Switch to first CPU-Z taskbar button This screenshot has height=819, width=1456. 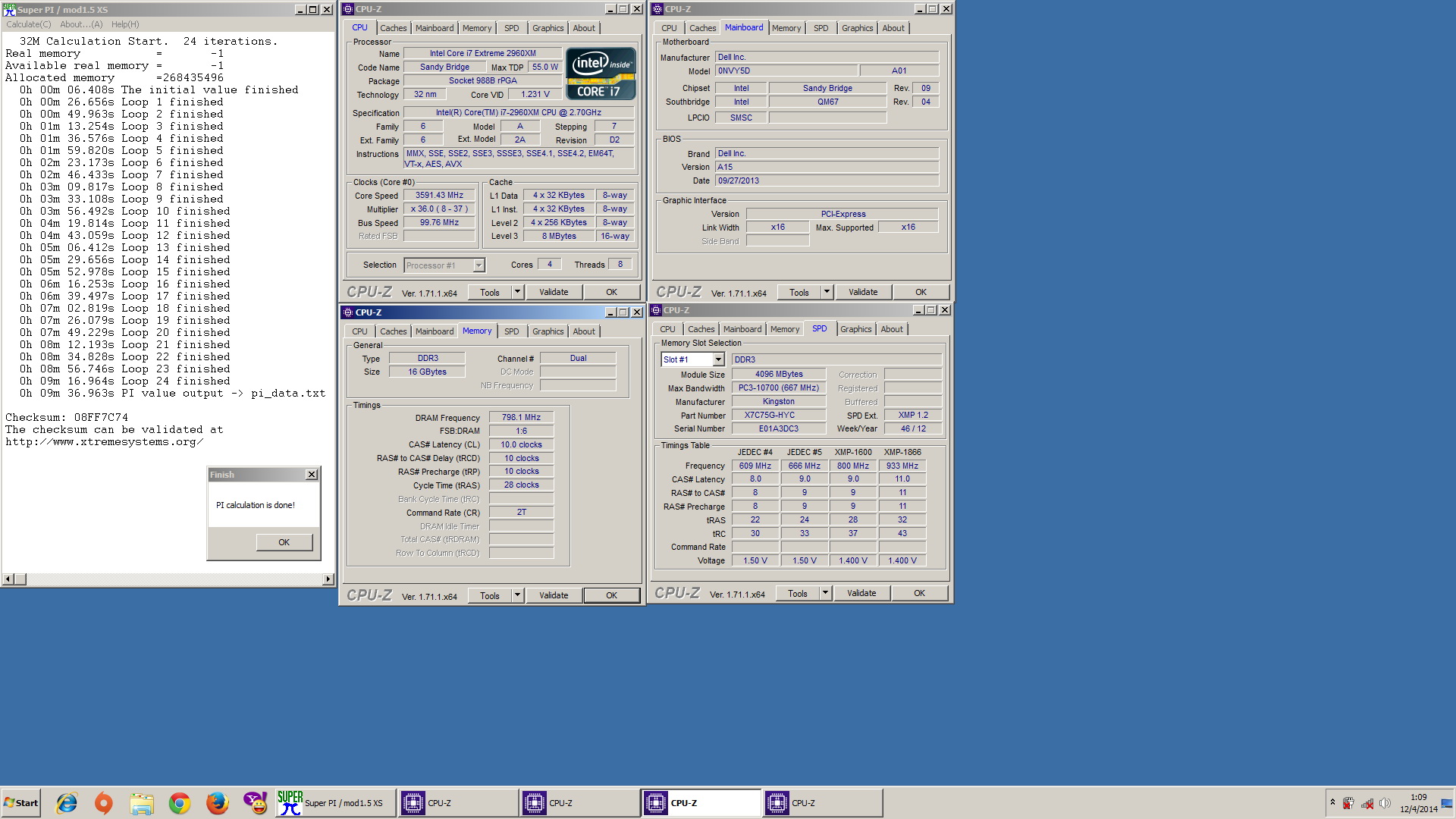point(457,803)
